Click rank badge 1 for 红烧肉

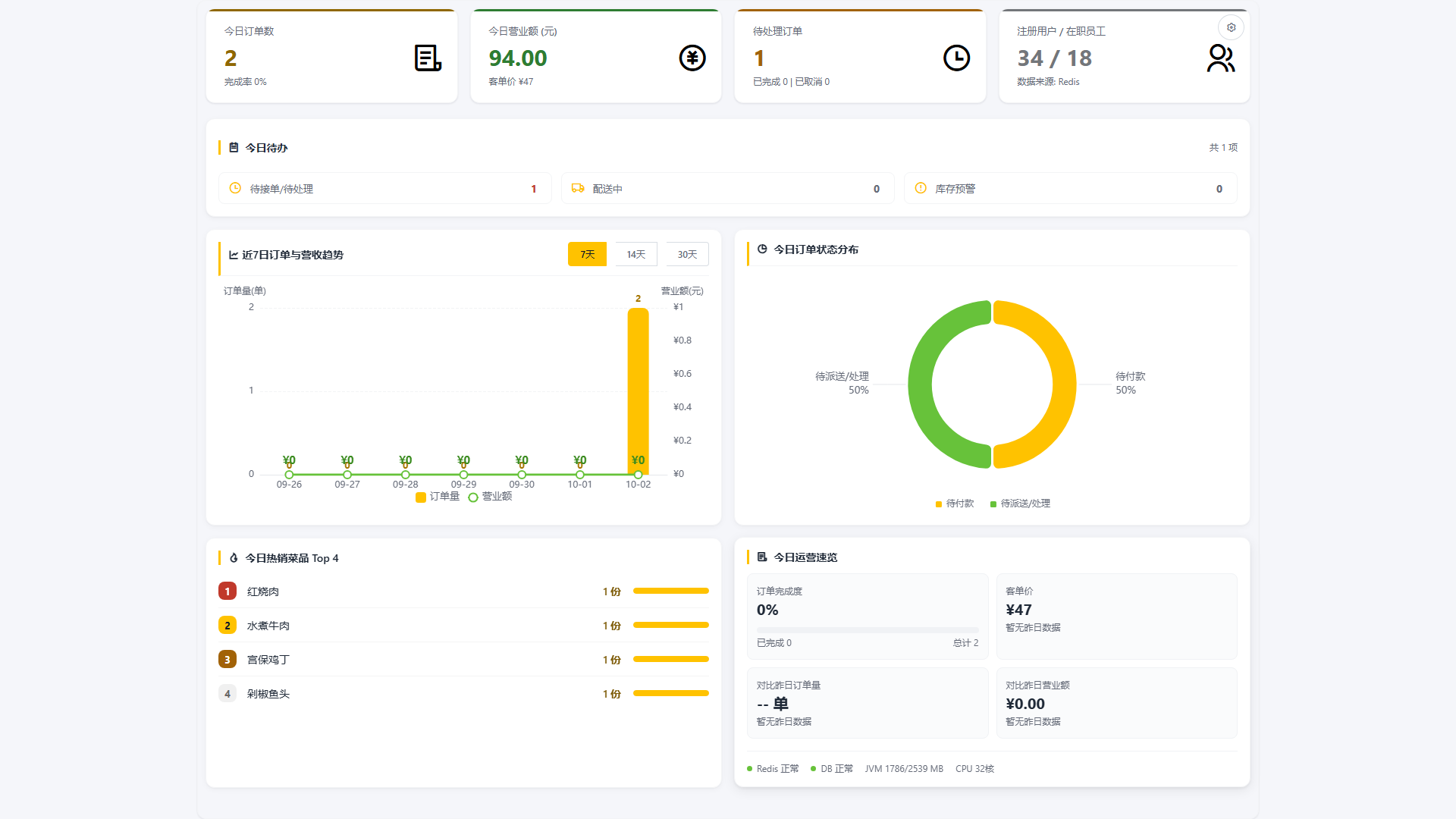(227, 591)
